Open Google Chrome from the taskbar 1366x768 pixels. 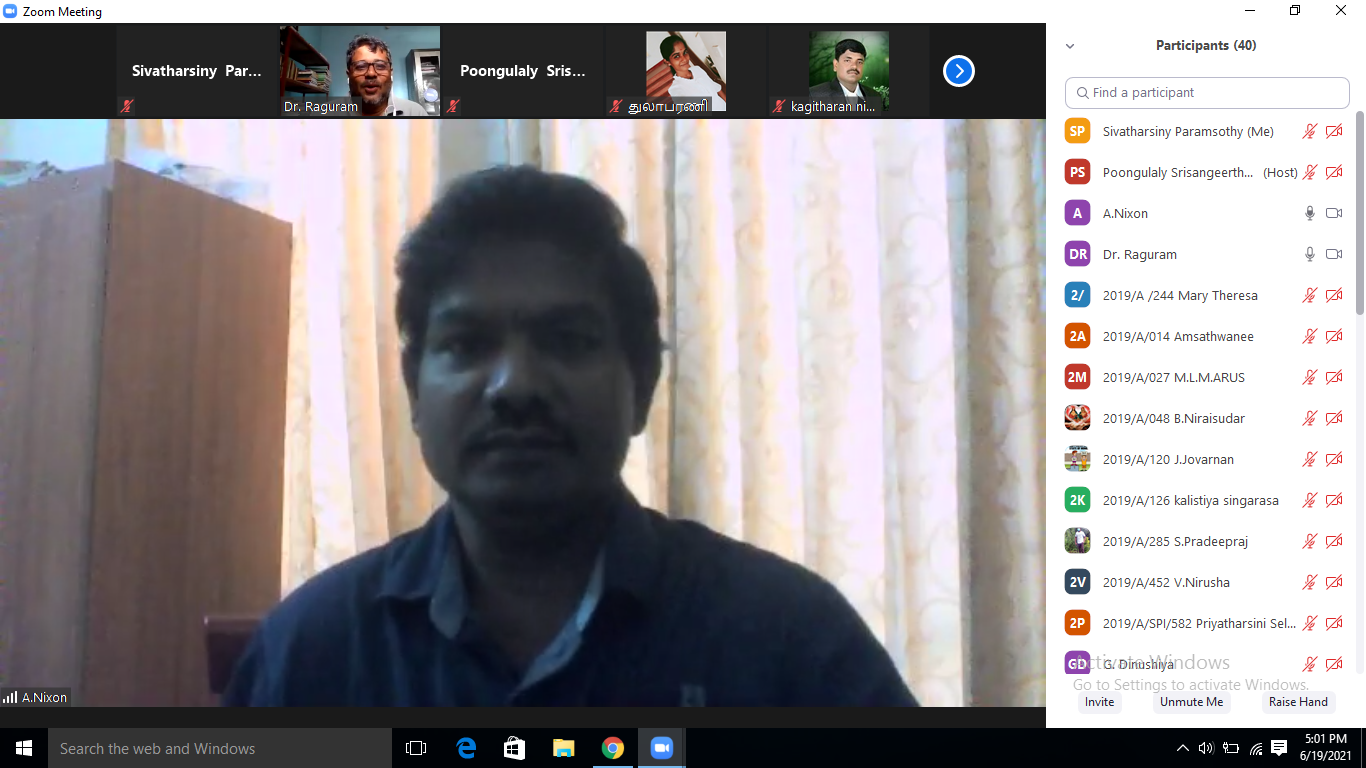[x=613, y=748]
